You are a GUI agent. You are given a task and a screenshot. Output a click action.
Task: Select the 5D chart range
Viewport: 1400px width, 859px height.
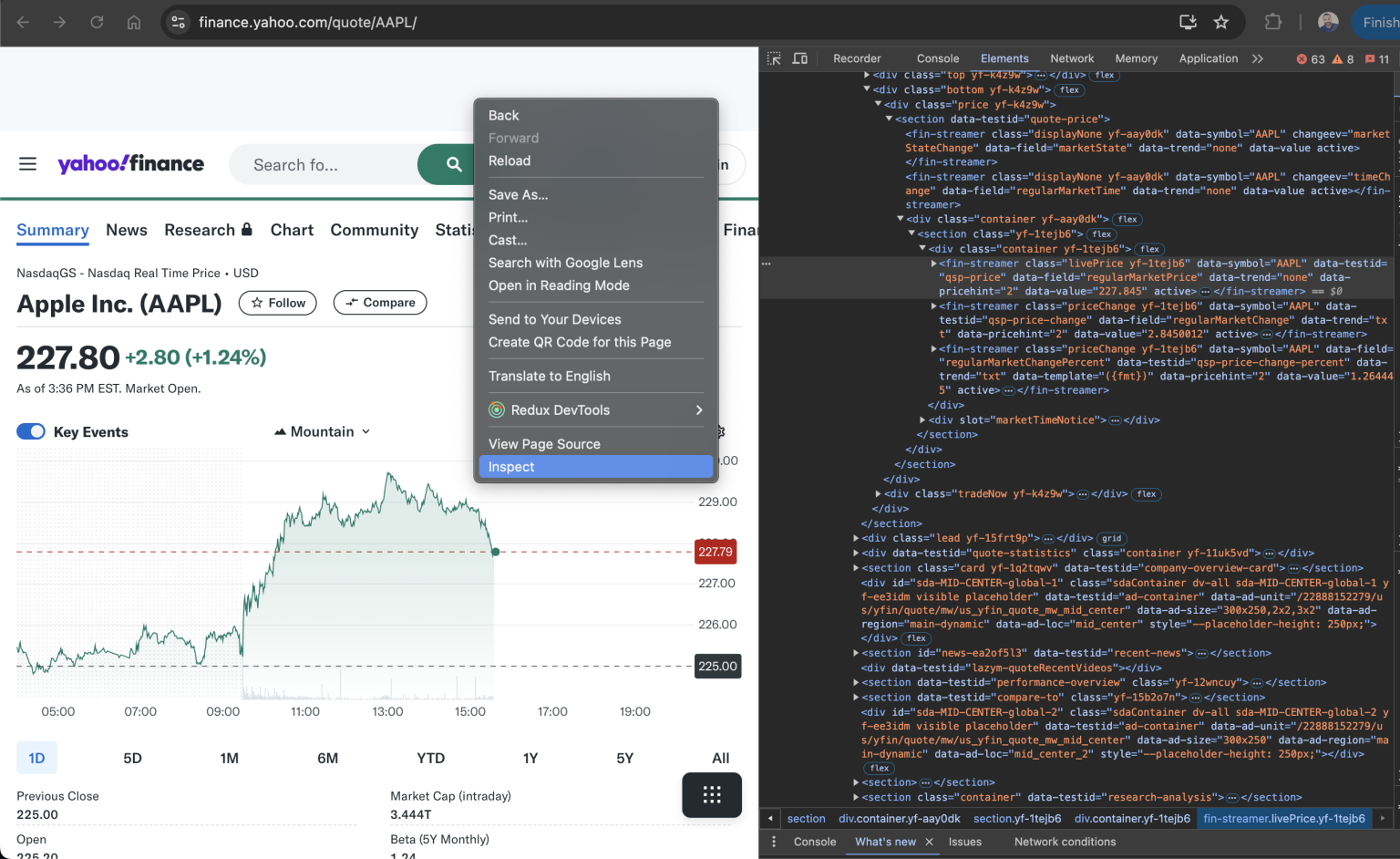(132, 758)
